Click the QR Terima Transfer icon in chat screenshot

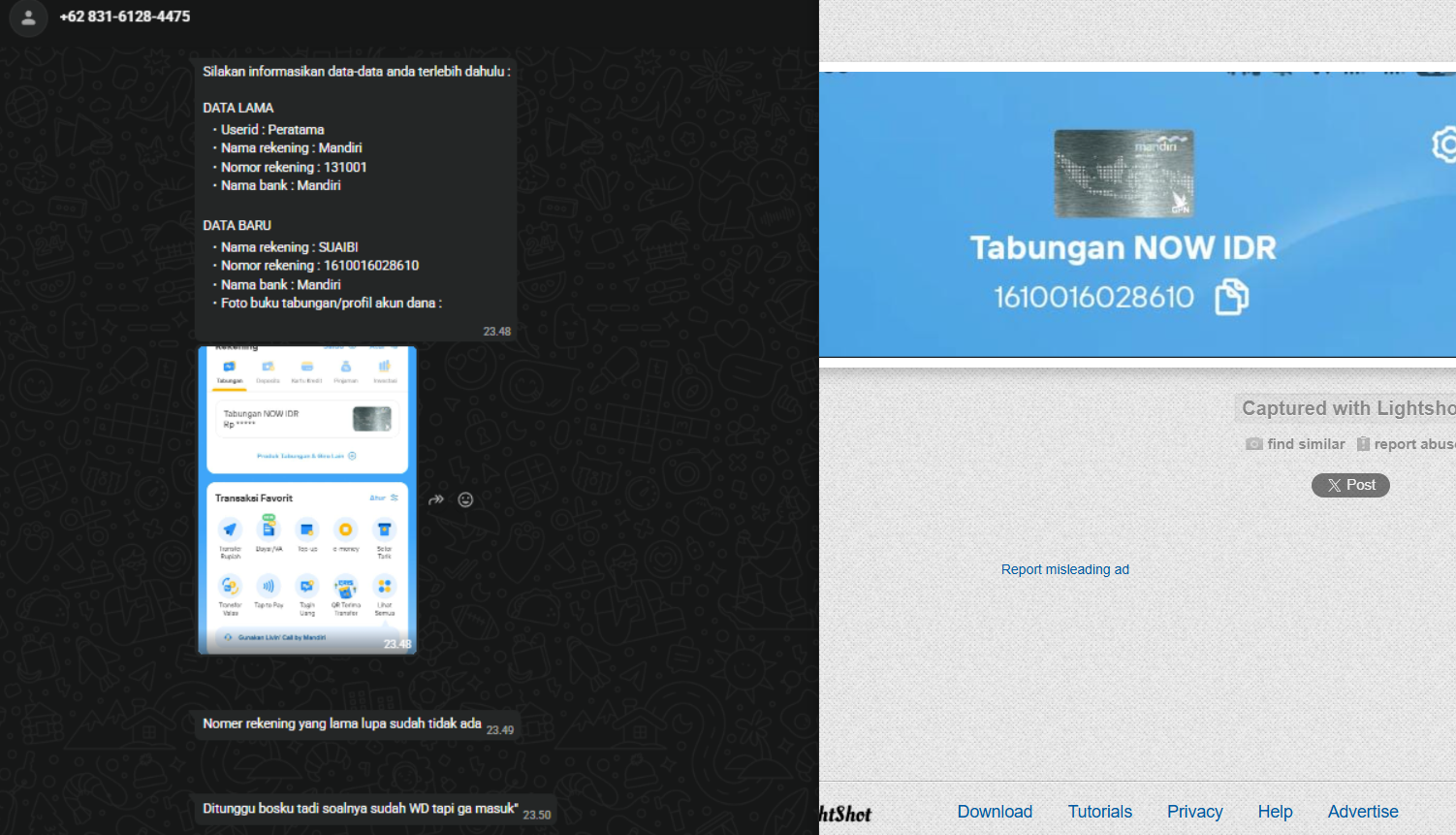pos(346,587)
